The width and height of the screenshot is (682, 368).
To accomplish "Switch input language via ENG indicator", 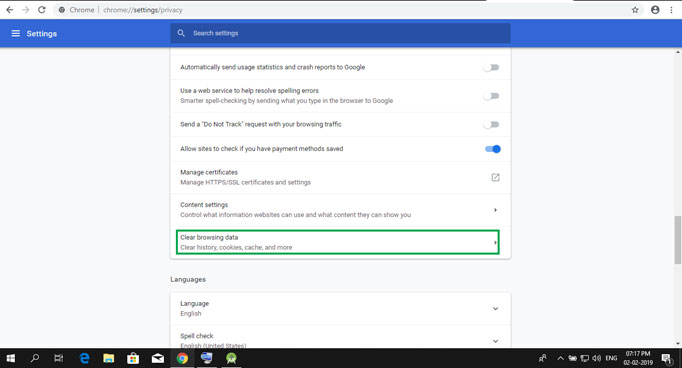I will (612, 358).
